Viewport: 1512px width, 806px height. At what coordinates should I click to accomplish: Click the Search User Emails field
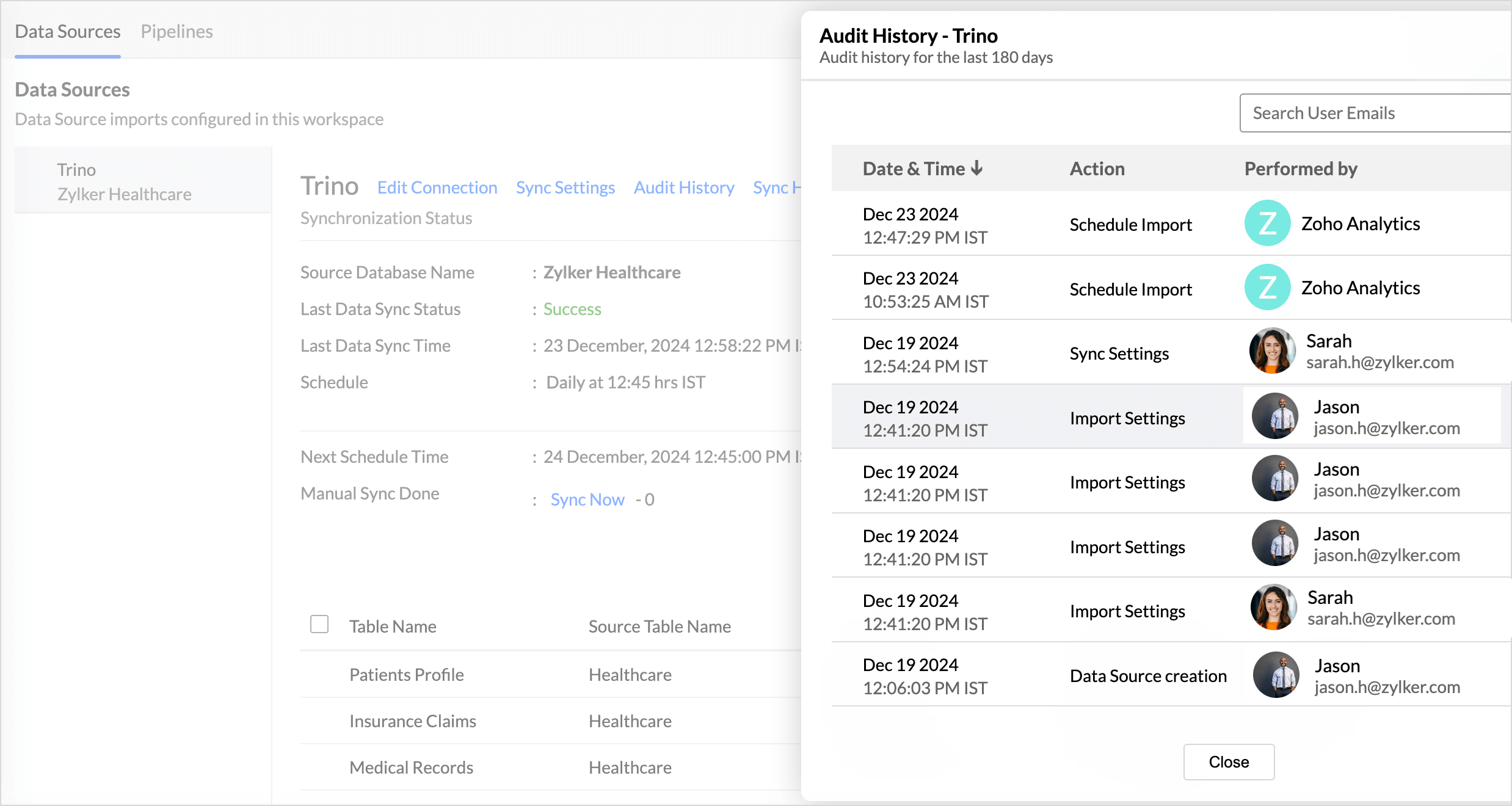1375,113
